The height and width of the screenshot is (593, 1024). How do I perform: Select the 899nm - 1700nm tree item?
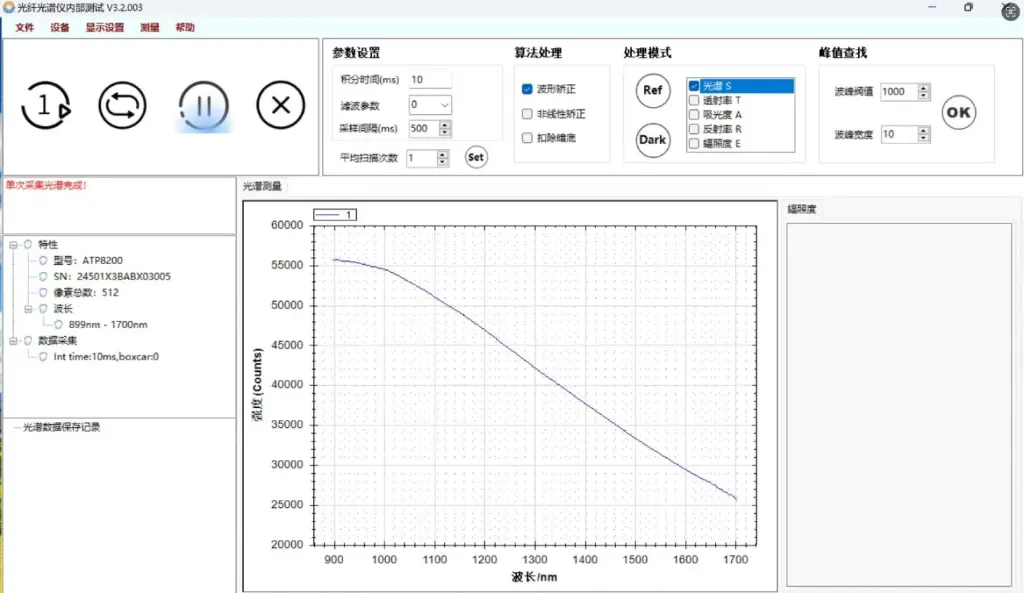click(x=108, y=325)
